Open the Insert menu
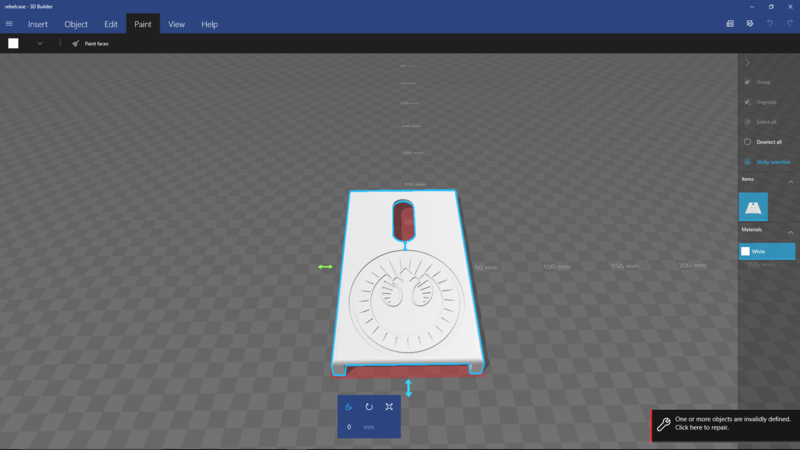 tap(38, 24)
